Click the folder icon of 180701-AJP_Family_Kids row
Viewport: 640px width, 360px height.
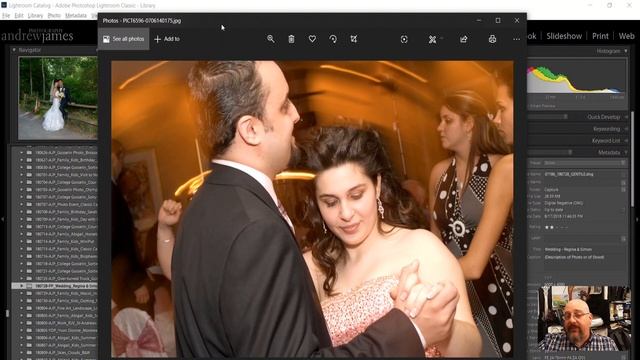[29, 174]
